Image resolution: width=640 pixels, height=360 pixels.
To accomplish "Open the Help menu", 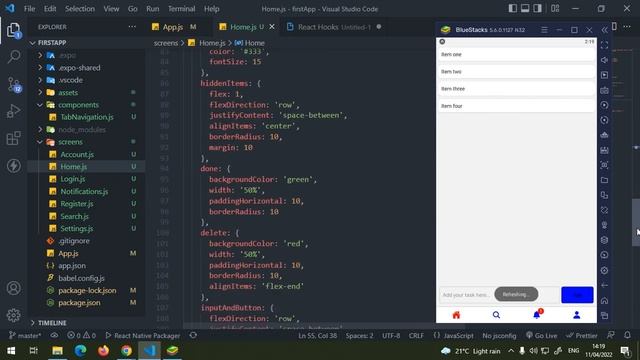I will click(x=211, y=9).
